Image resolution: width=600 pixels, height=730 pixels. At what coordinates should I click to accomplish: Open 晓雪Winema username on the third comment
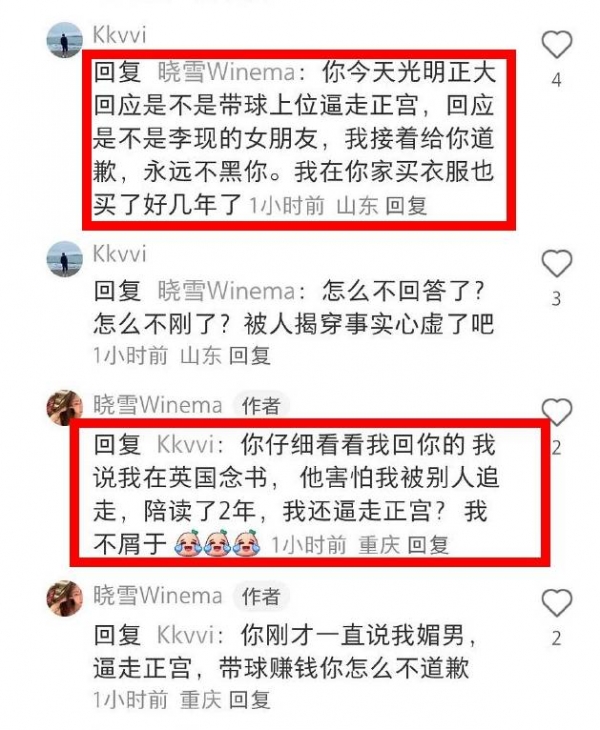click(x=157, y=404)
